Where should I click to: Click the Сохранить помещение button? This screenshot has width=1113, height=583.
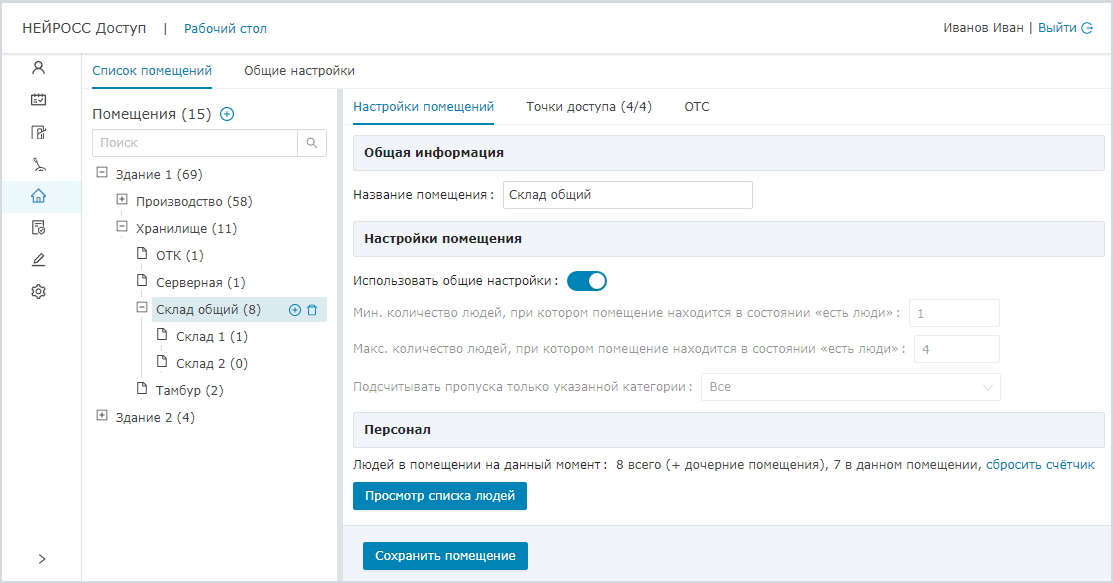[445, 556]
